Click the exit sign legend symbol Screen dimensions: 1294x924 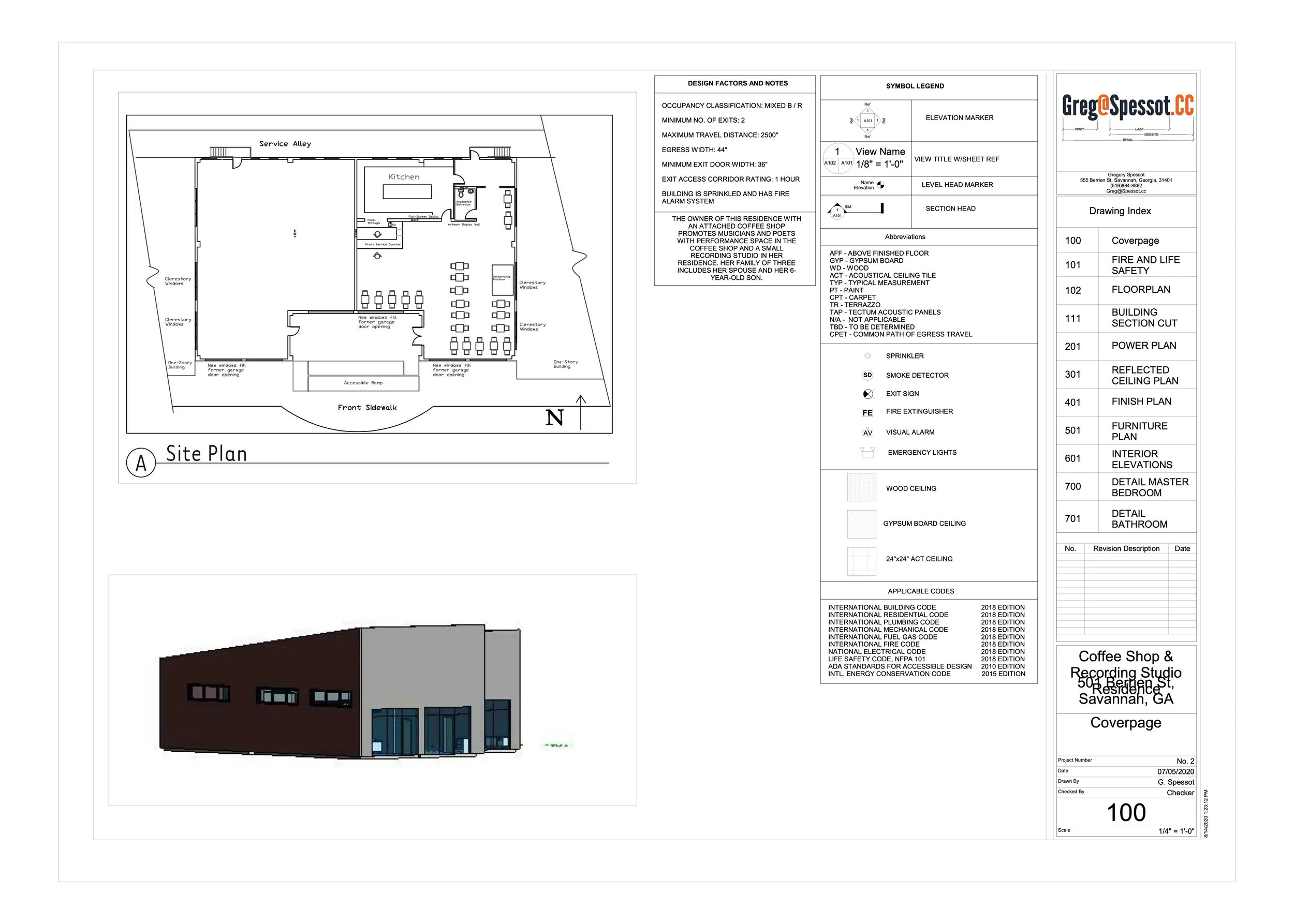pyautogui.click(x=868, y=394)
